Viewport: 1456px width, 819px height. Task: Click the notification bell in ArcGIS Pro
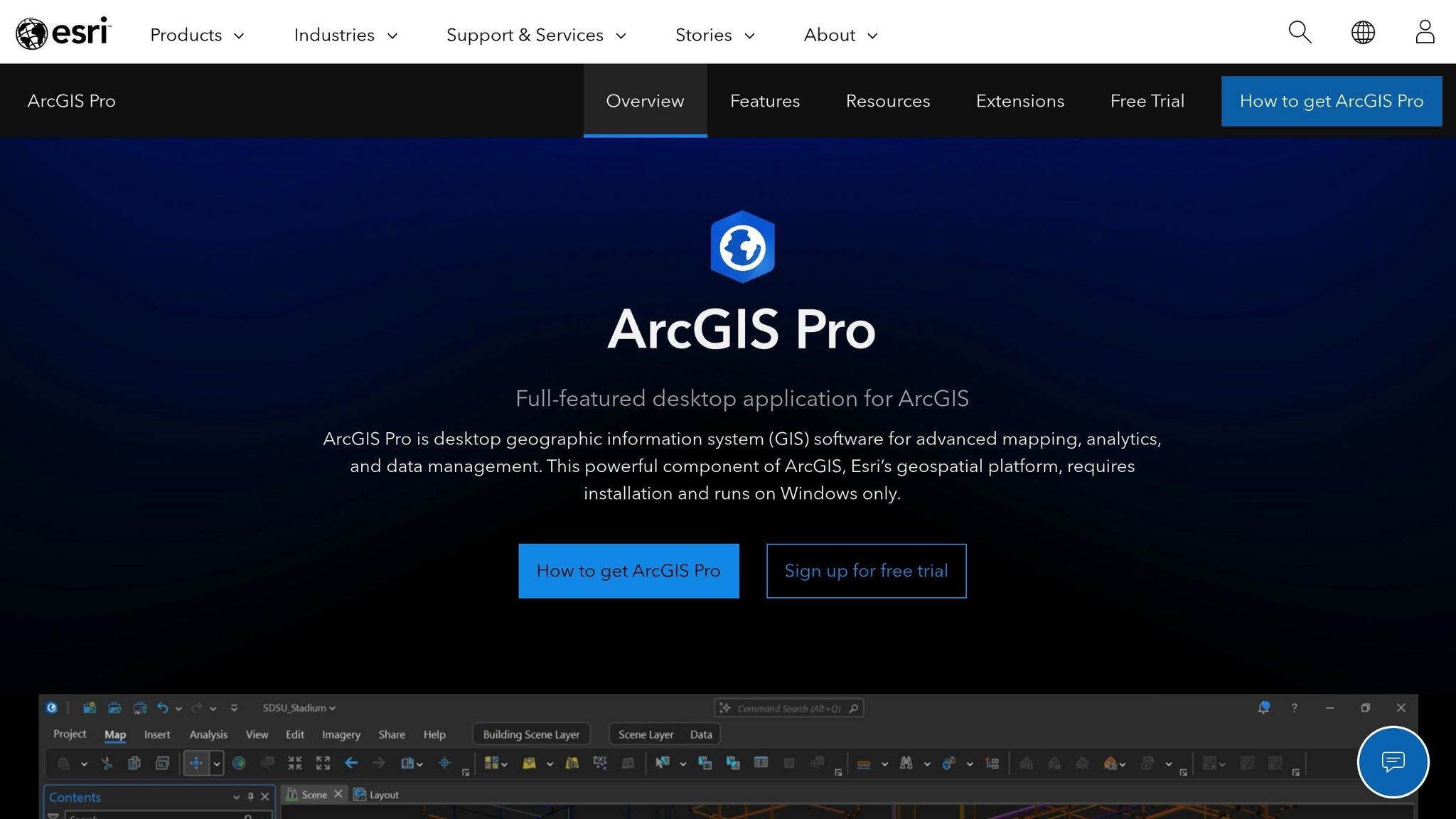pyautogui.click(x=1265, y=707)
